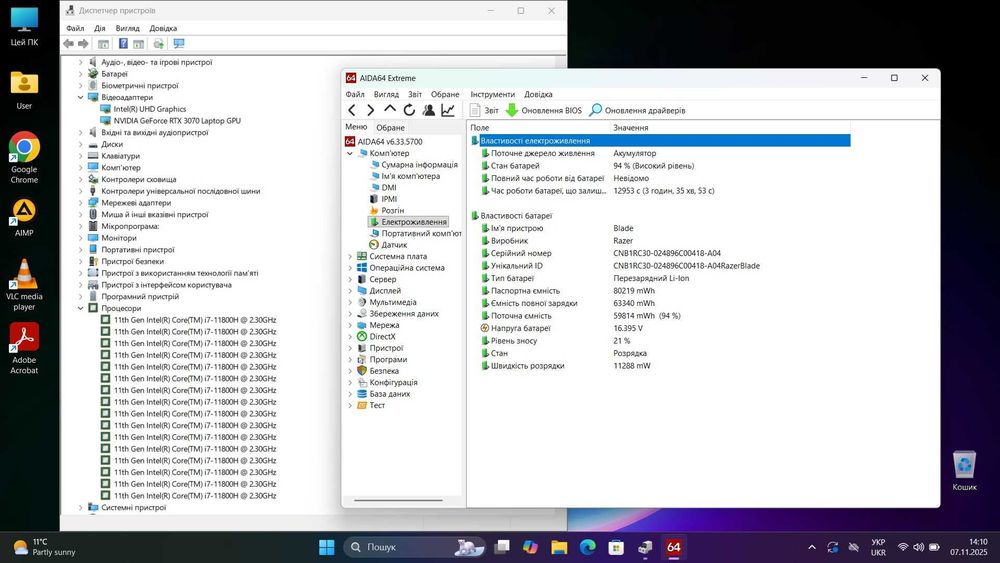1000x563 pixels.
Task: Refresh the AIDA64 page
Action: coord(409,110)
